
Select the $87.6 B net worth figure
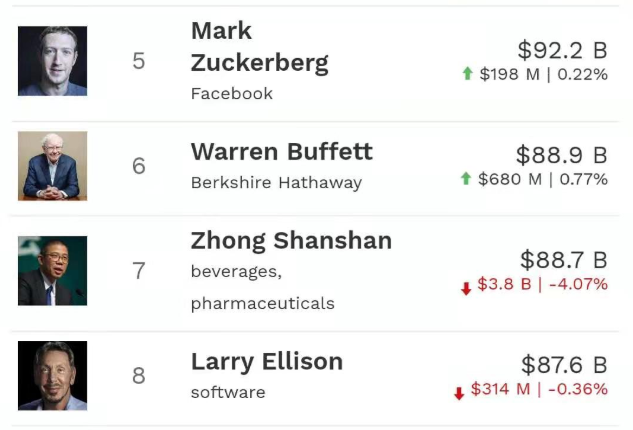(x=563, y=365)
